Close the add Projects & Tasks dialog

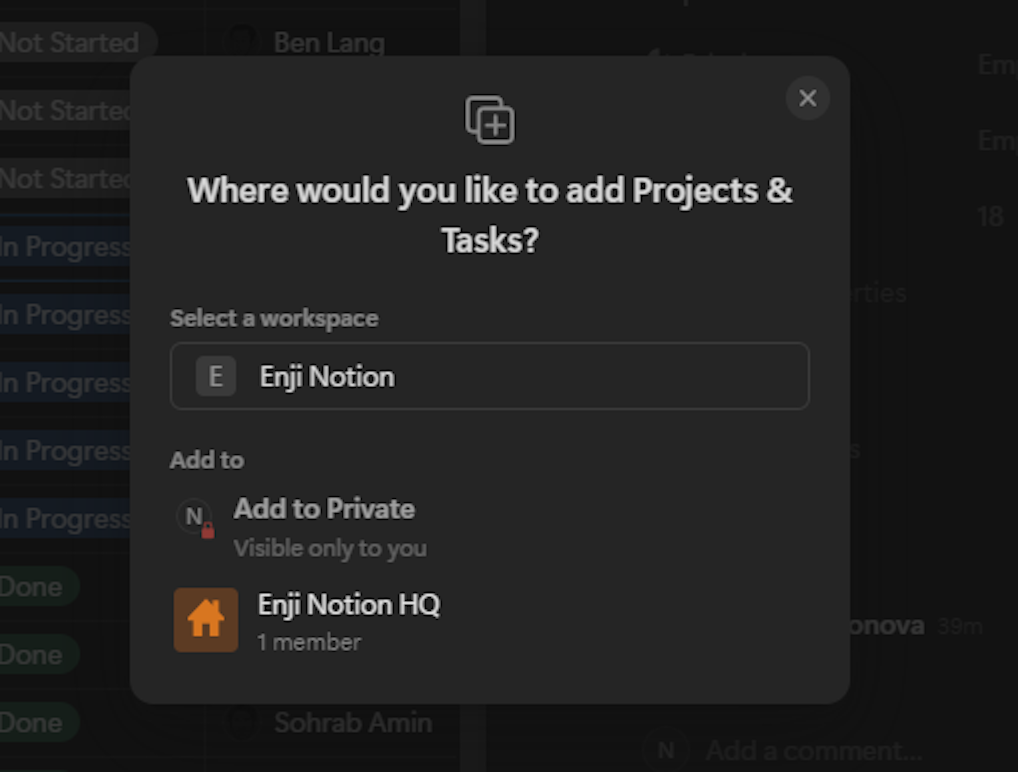[x=808, y=98]
